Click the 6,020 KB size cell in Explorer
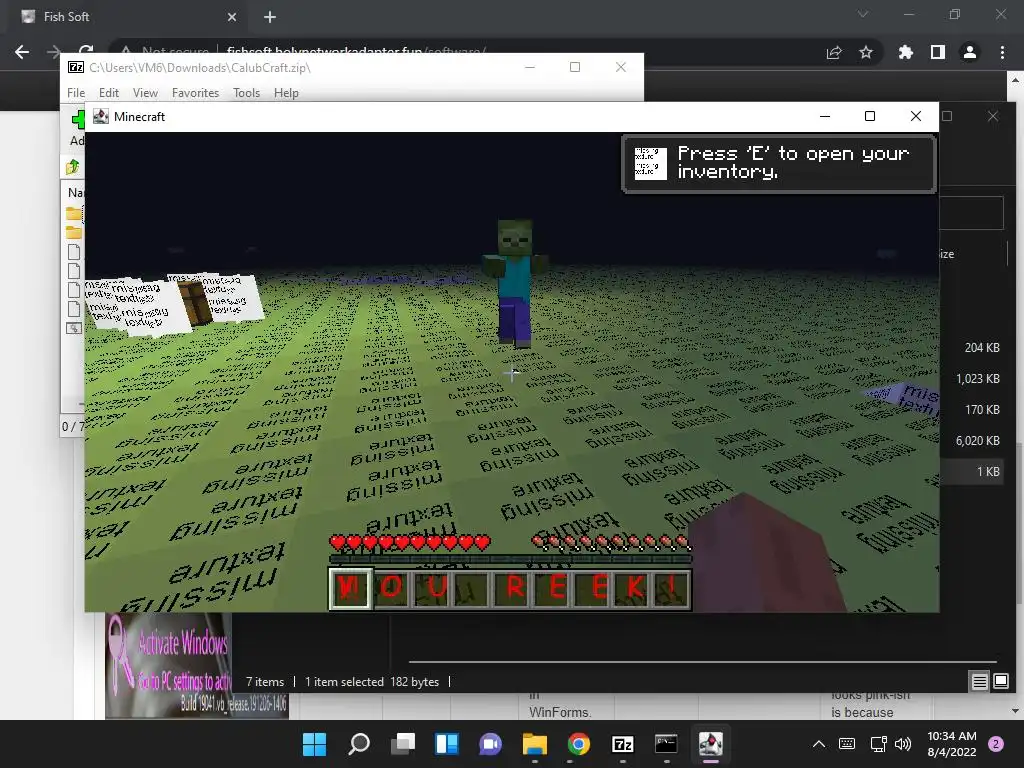Screen dimensions: 1024x768 978,441
